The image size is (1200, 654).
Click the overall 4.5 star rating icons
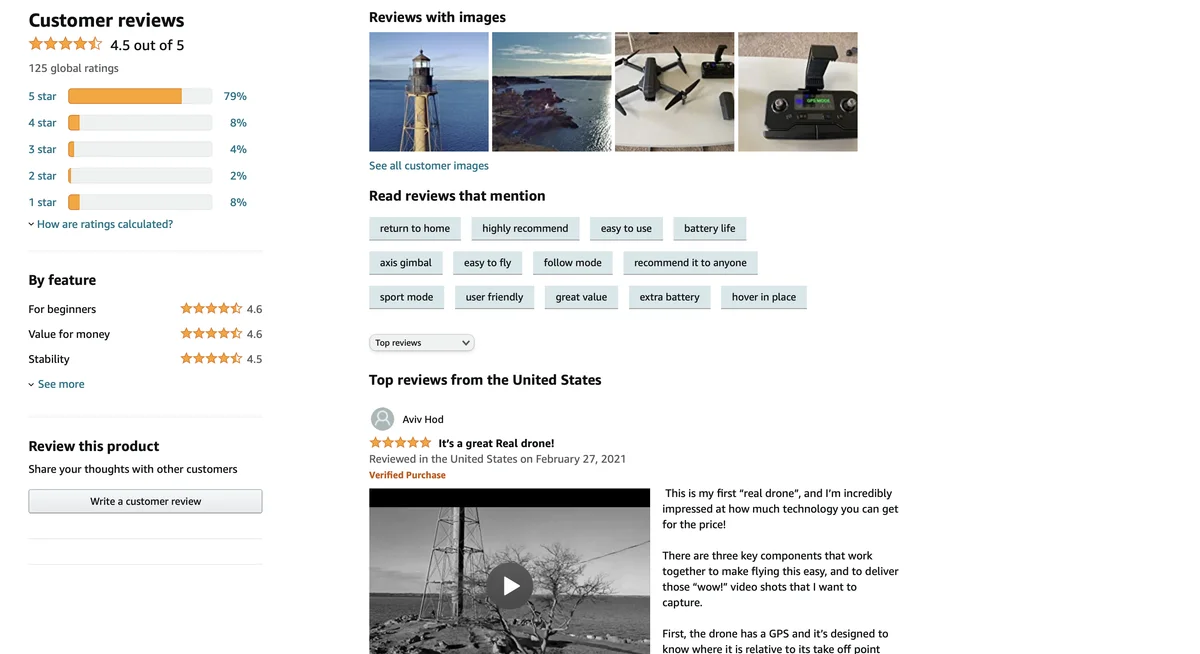pyautogui.click(x=65, y=44)
